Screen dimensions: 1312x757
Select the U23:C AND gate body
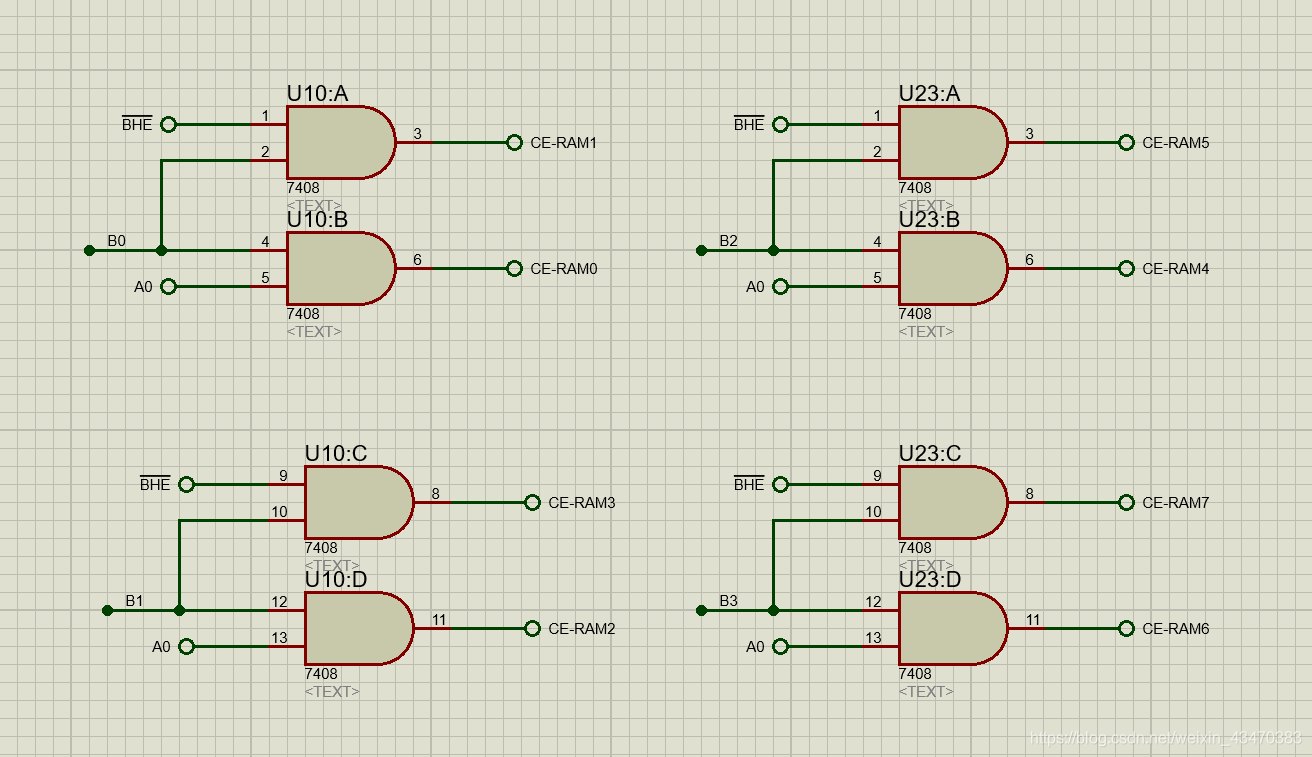tap(953, 502)
